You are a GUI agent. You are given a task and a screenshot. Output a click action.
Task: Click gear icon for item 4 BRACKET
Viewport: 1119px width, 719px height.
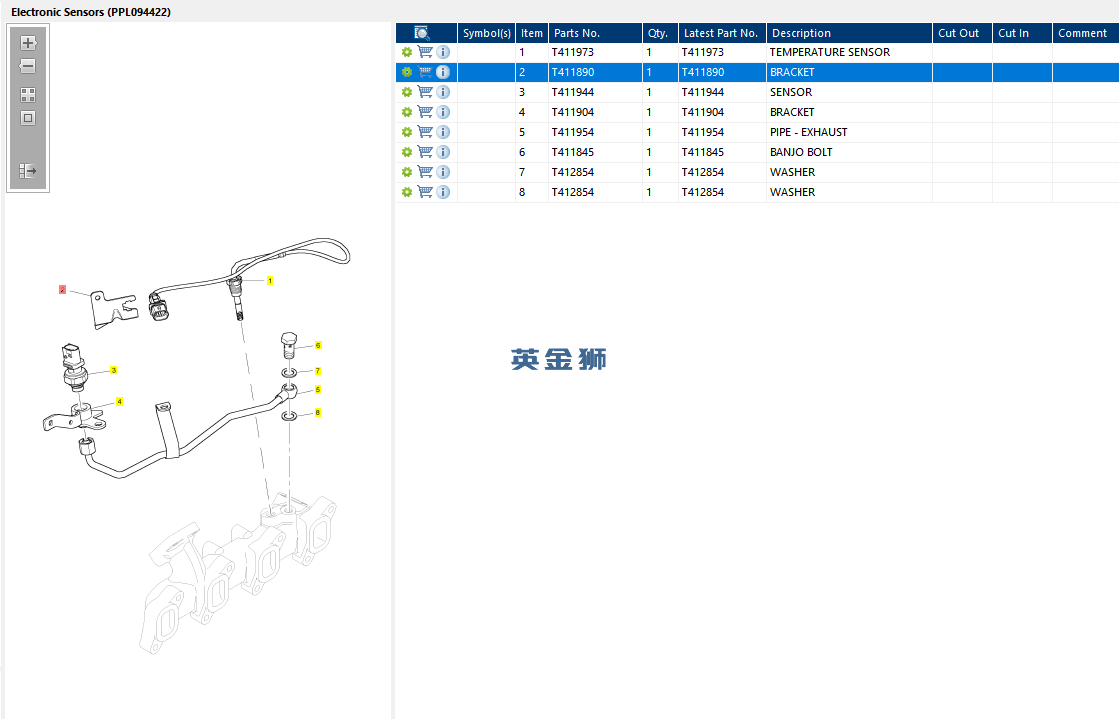pyautogui.click(x=407, y=112)
